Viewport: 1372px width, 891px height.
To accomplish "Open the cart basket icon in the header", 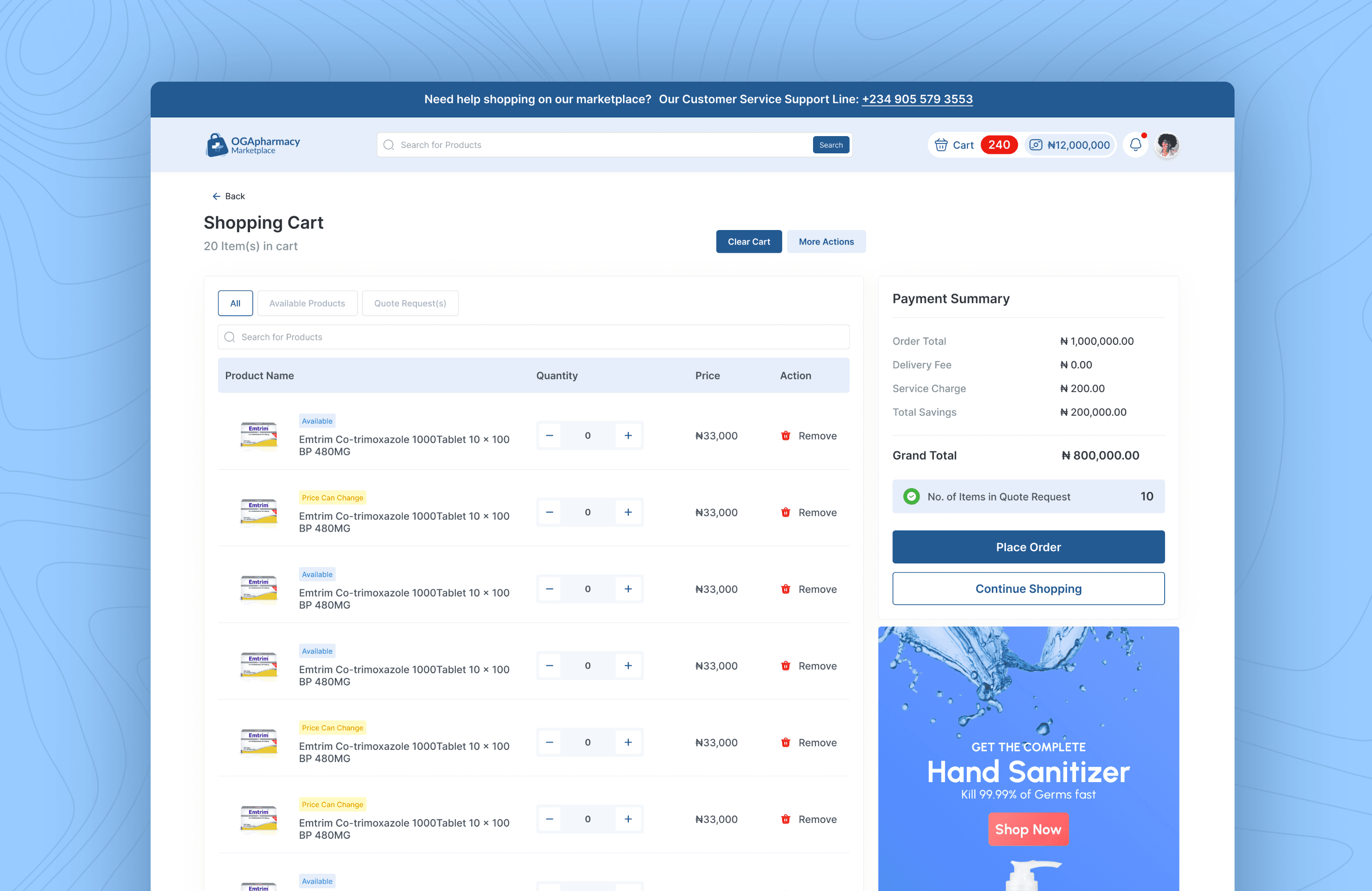I will (941, 145).
